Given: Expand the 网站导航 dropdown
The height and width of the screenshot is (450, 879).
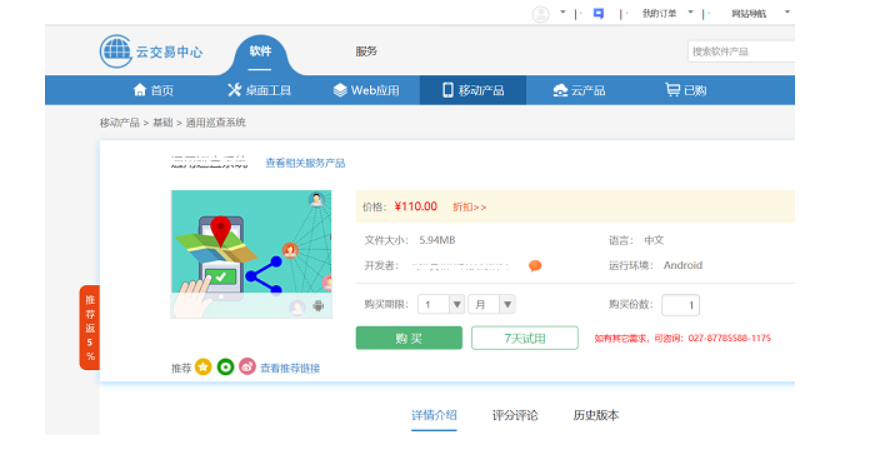Looking at the screenshot, I should pyautogui.click(x=787, y=12).
